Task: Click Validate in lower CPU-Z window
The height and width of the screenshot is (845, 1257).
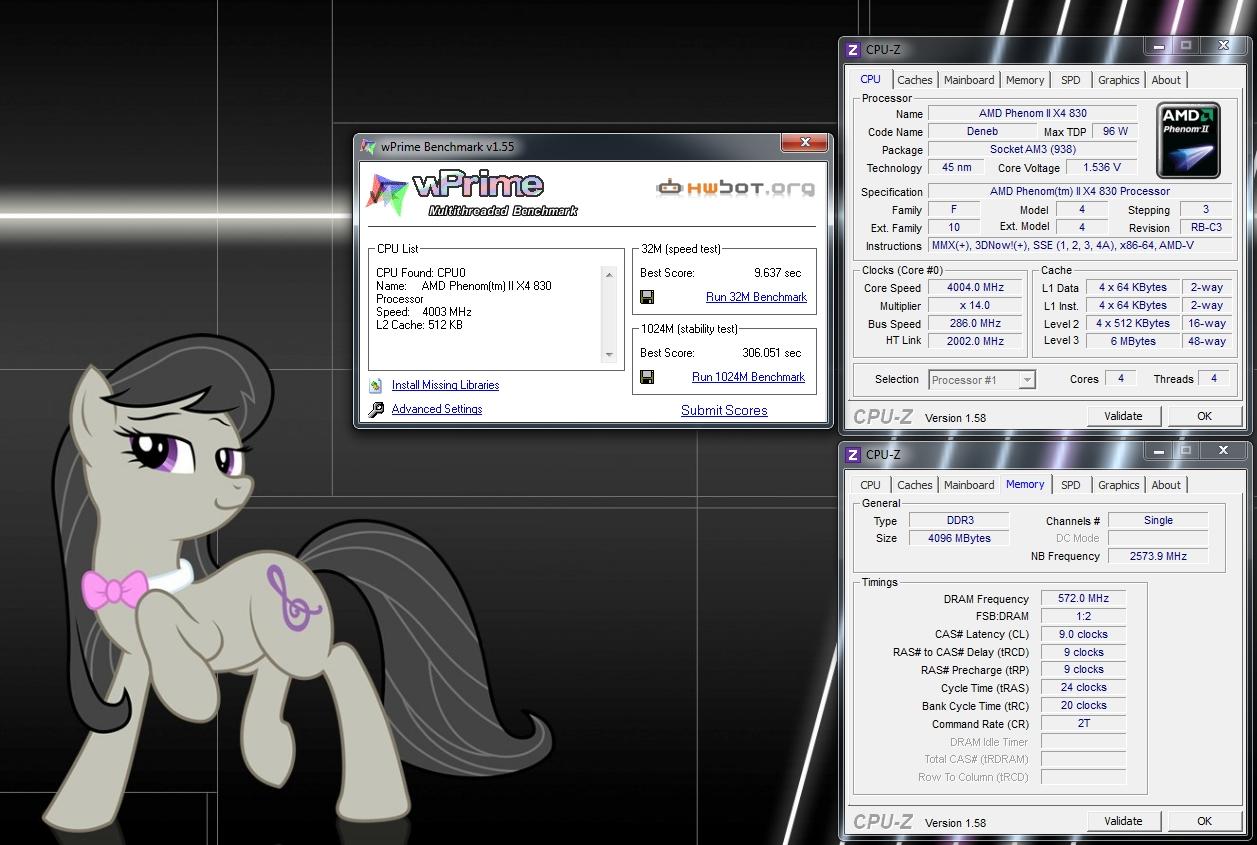Action: tap(1123, 821)
